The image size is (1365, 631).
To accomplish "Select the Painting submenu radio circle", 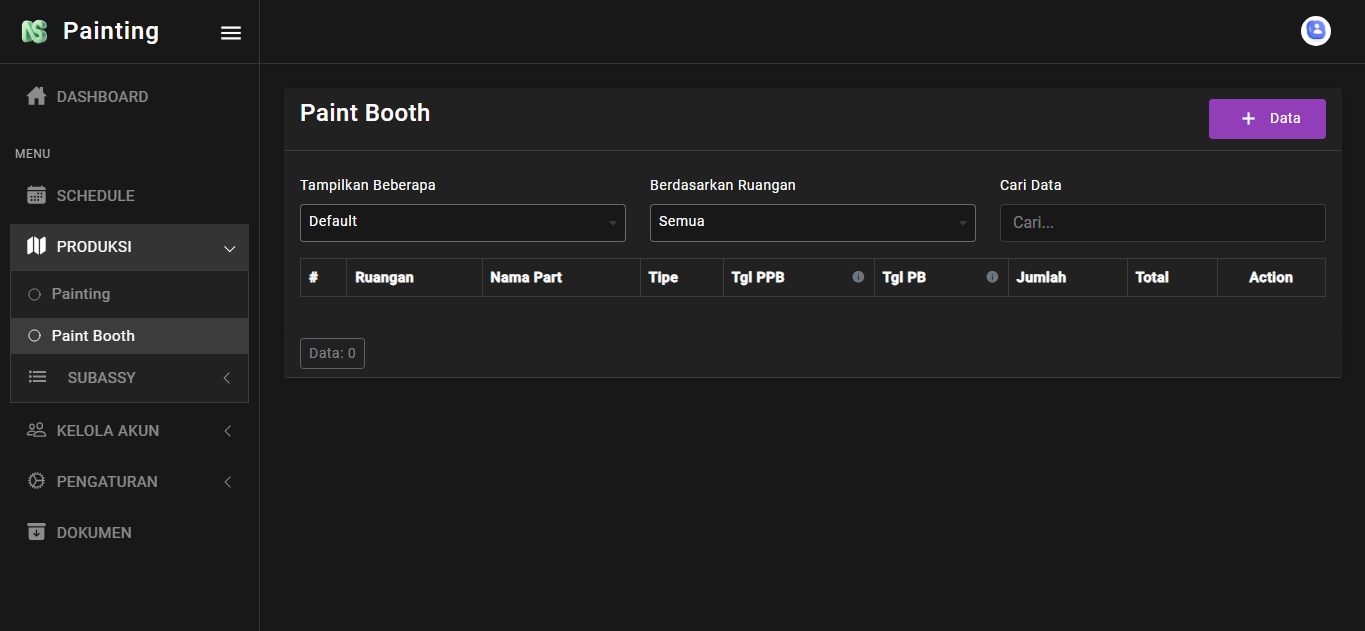I will coord(34,294).
